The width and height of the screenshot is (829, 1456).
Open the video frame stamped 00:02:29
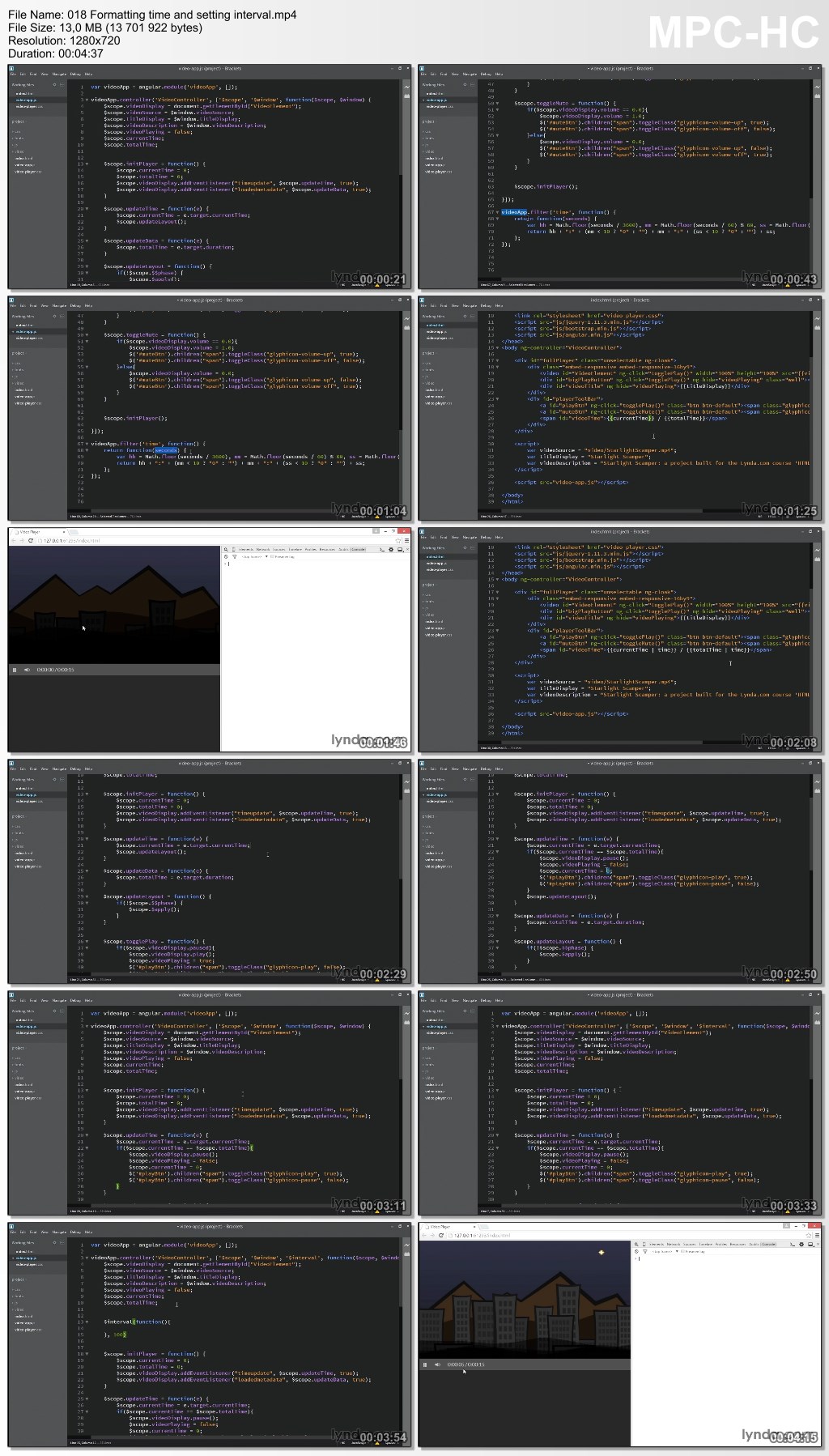[x=210, y=871]
